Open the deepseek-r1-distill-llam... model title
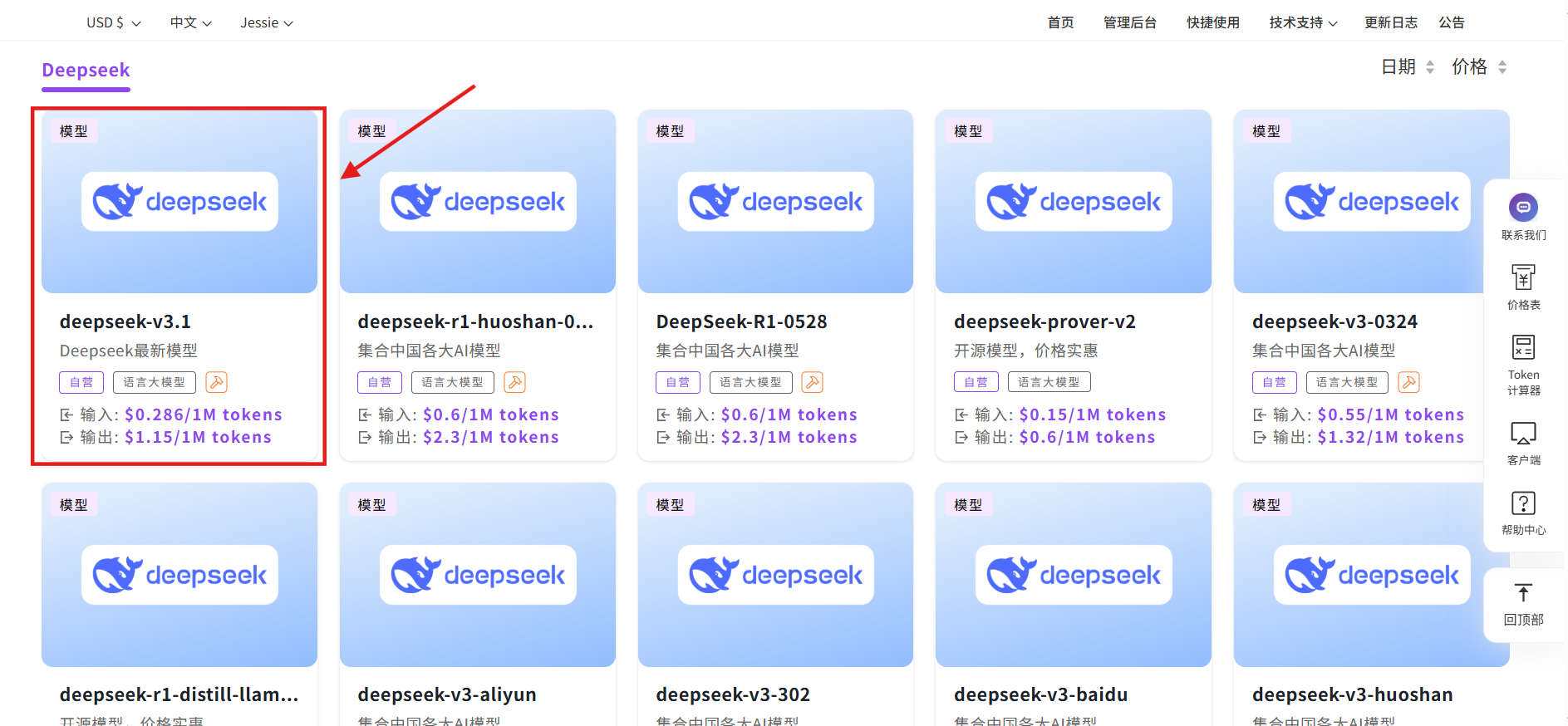1568x726 pixels. (x=179, y=694)
